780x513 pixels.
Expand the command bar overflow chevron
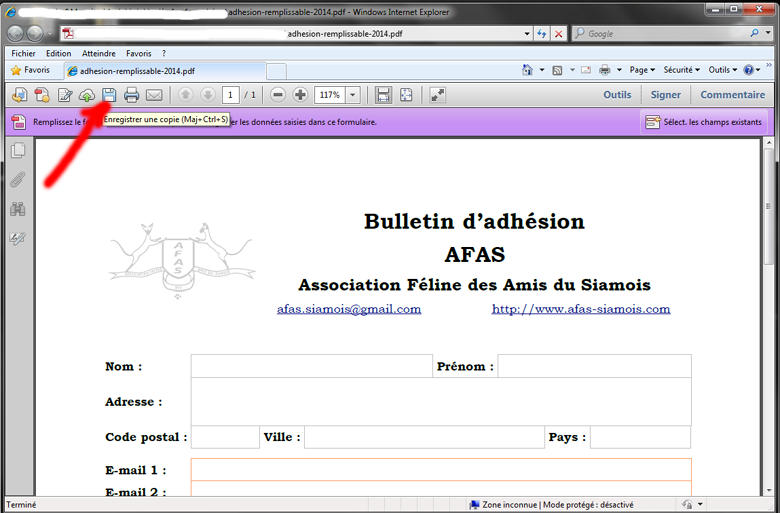769,65
